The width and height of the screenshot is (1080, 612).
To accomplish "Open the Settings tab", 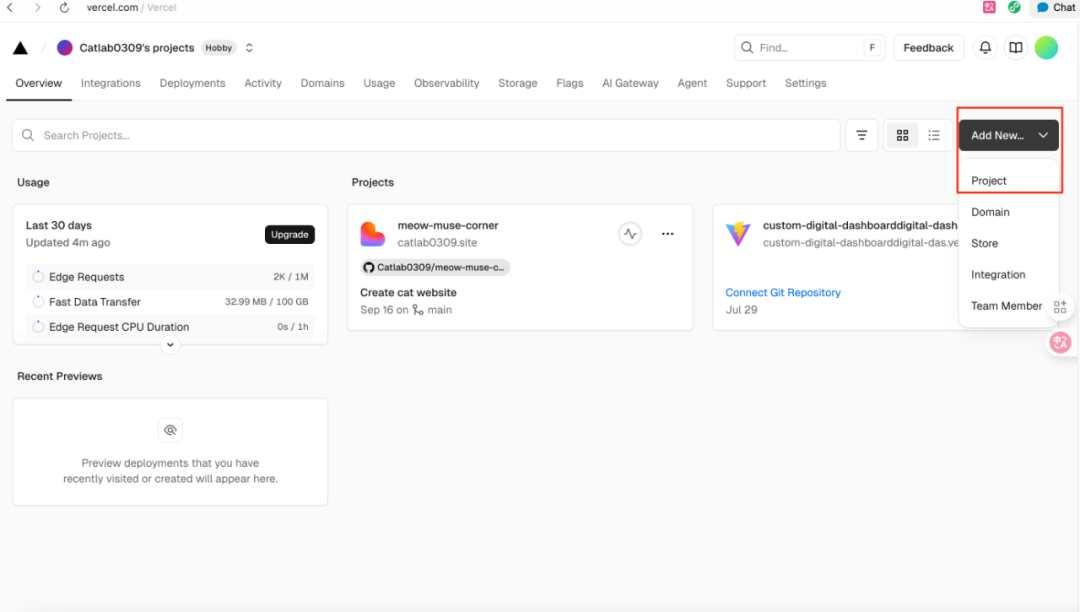I will click(x=806, y=83).
